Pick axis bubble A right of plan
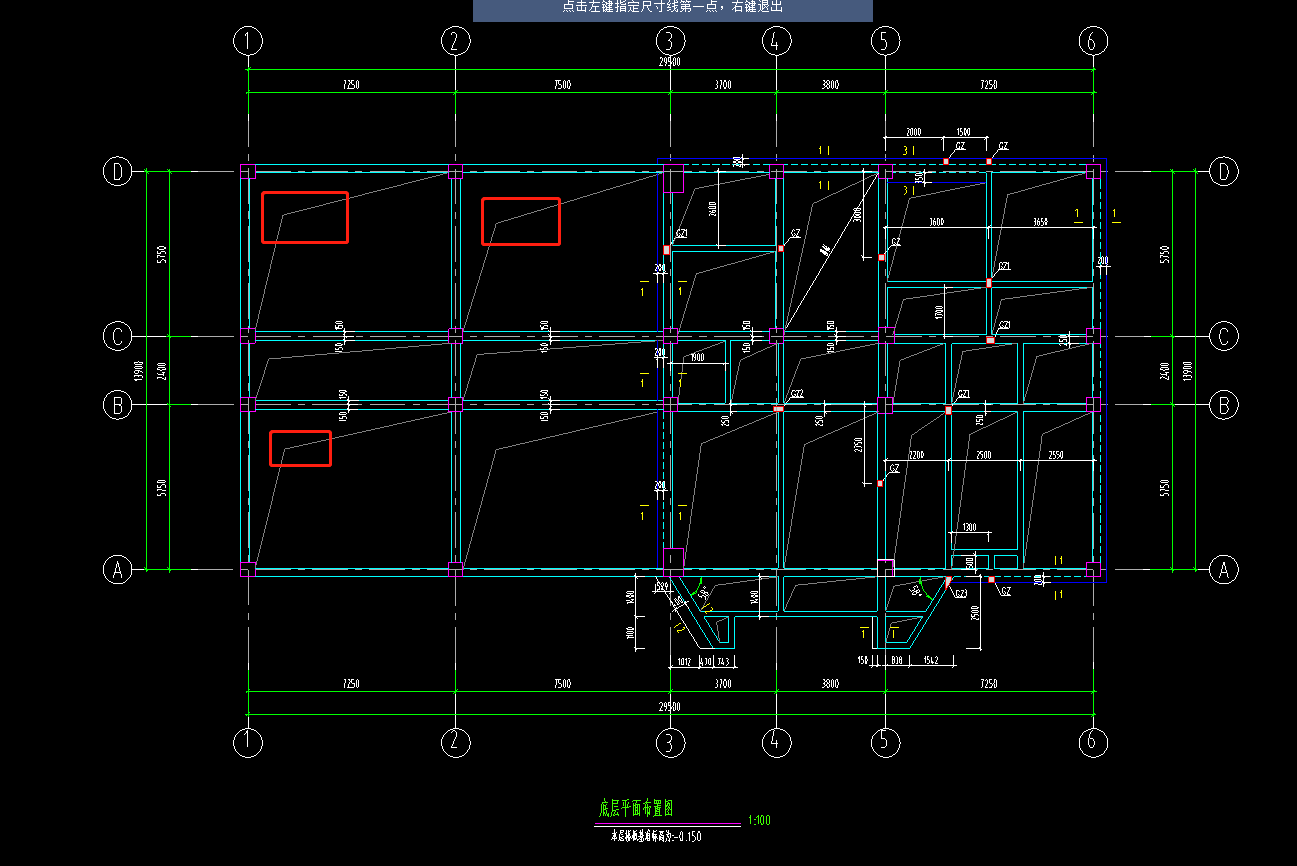 pyautogui.click(x=1223, y=570)
